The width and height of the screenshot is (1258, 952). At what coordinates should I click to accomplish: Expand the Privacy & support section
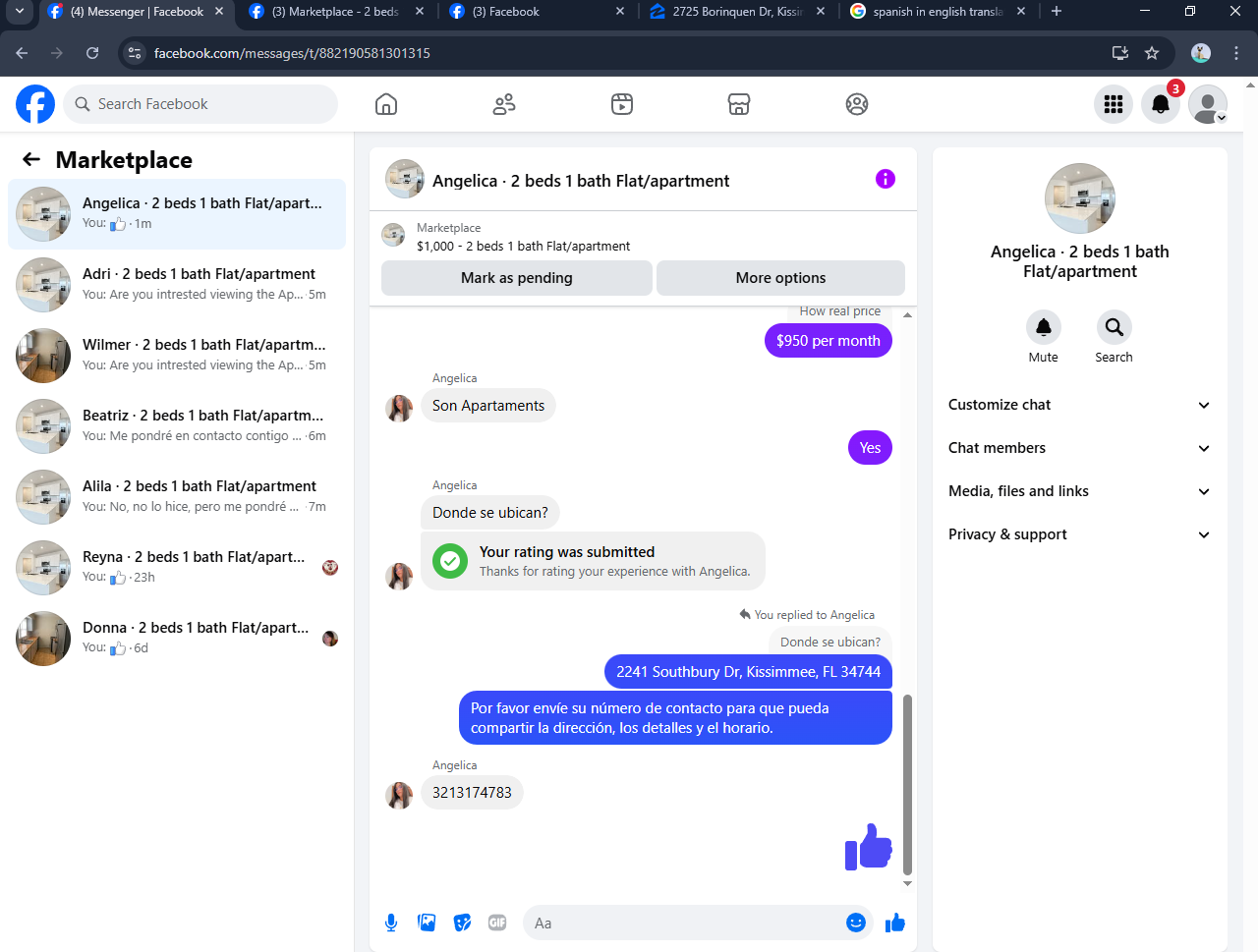click(1079, 534)
